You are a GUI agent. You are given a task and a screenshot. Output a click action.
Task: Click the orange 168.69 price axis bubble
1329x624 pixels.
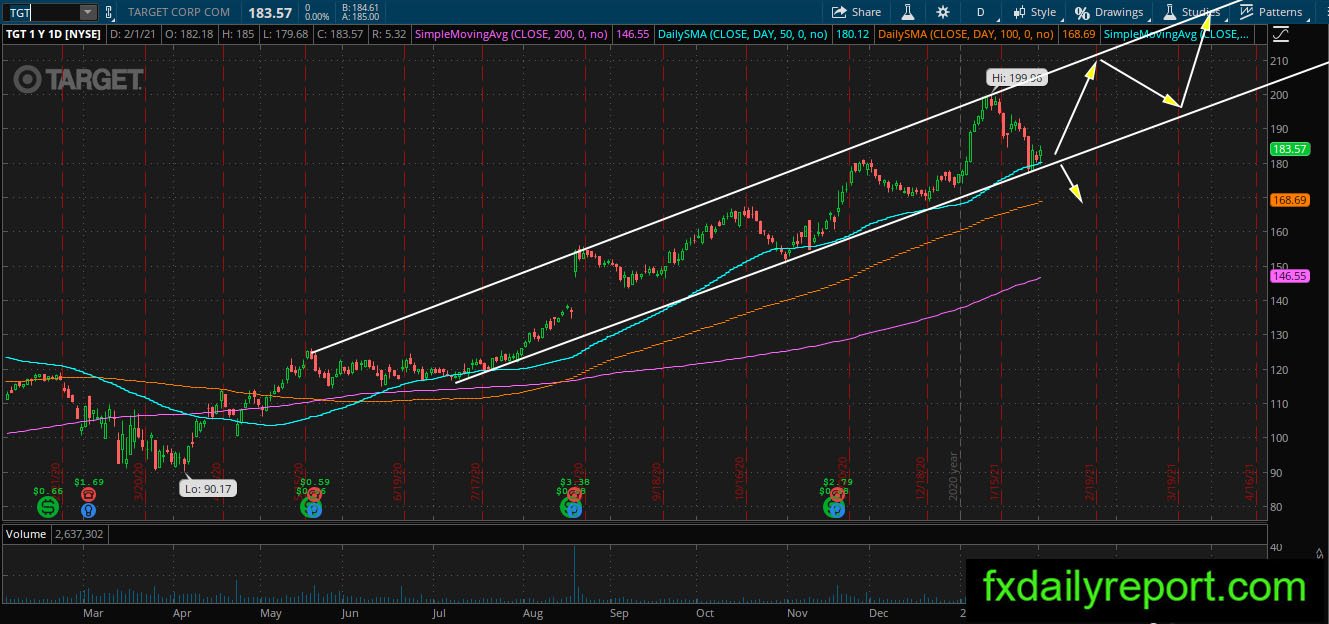[x=1288, y=200]
